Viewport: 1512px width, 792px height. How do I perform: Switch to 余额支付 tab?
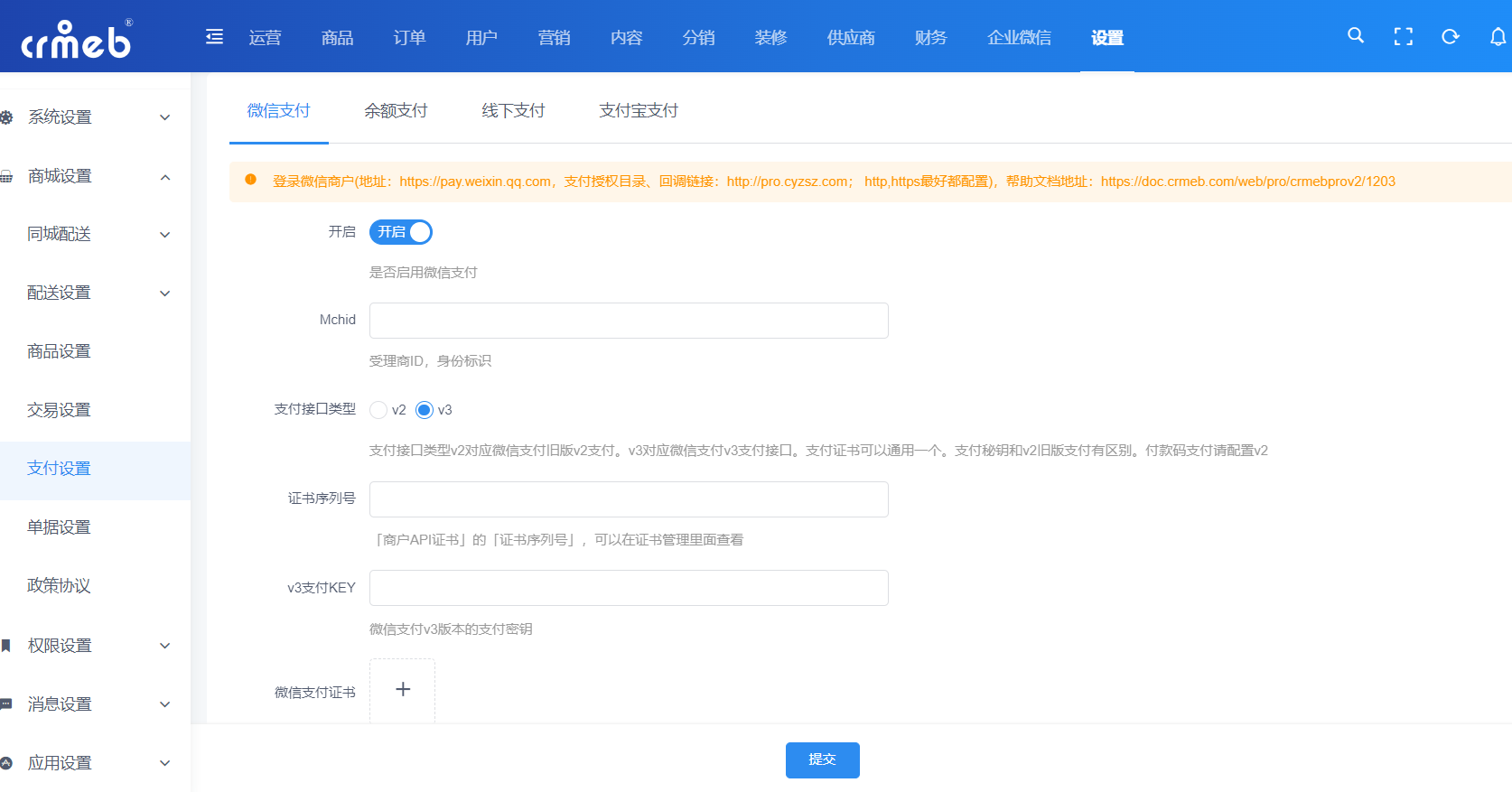pos(396,110)
